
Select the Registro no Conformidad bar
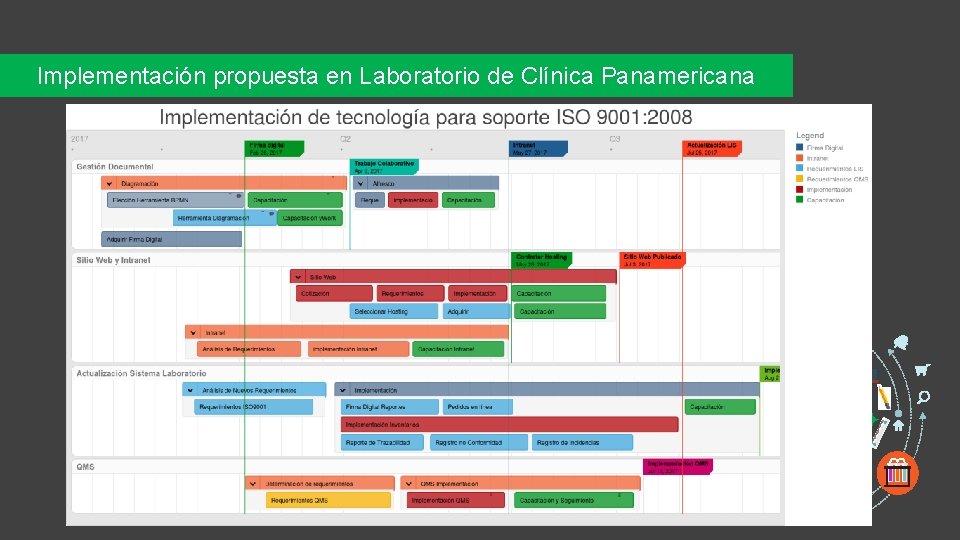pyautogui.click(x=479, y=442)
